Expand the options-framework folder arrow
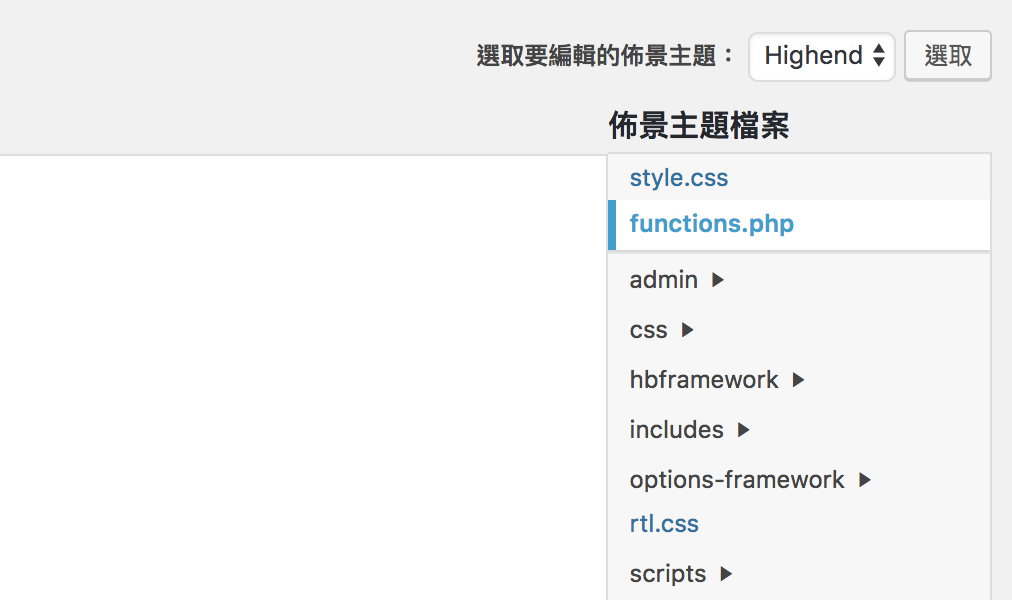 (x=865, y=480)
